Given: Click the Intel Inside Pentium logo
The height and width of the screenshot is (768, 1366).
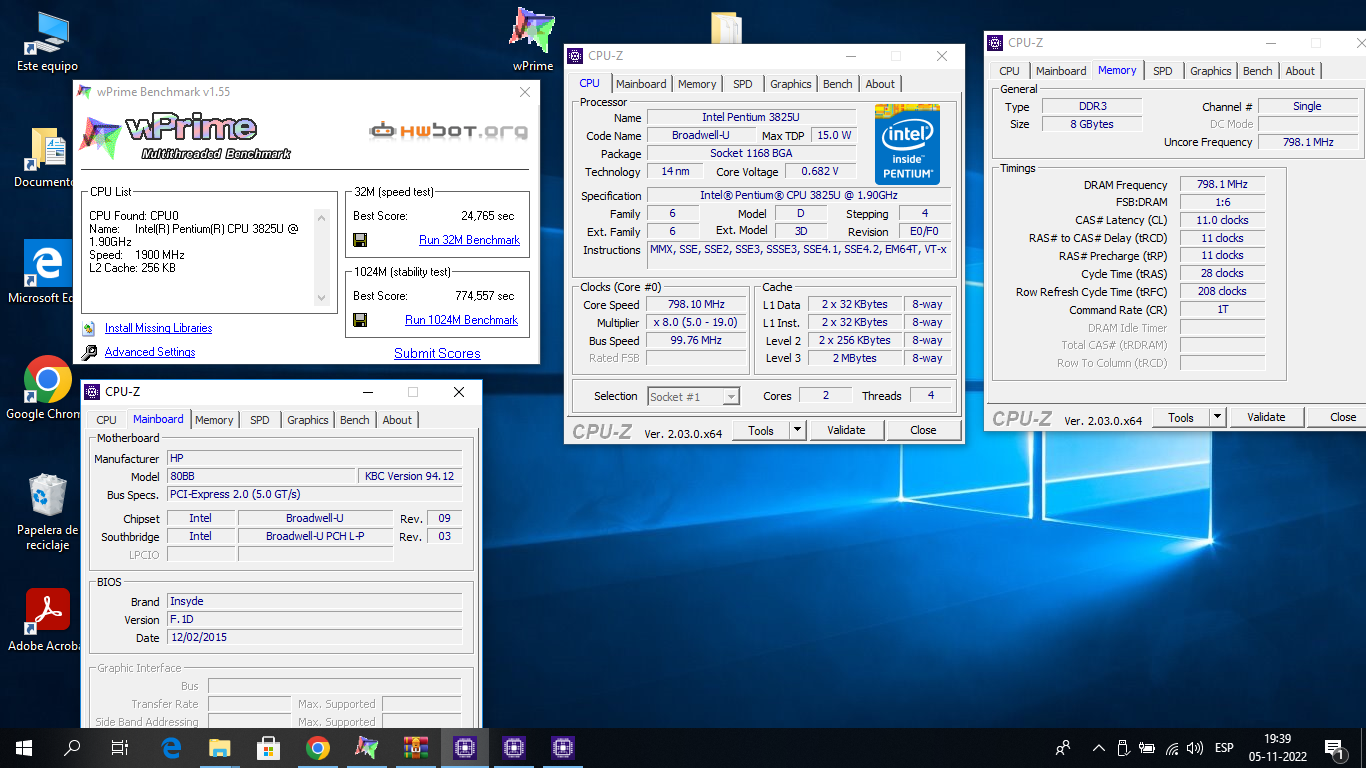Looking at the screenshot, I should [x=908, y=143].
